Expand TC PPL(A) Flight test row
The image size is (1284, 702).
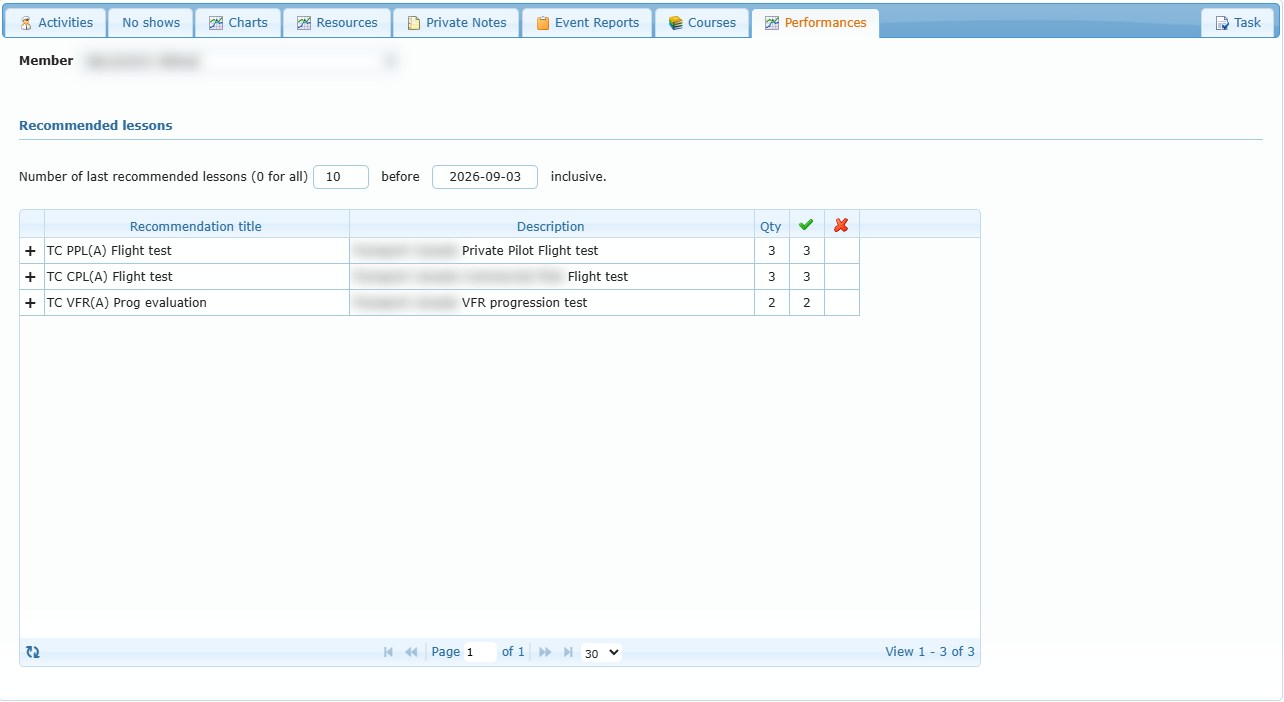coord(30,251)
